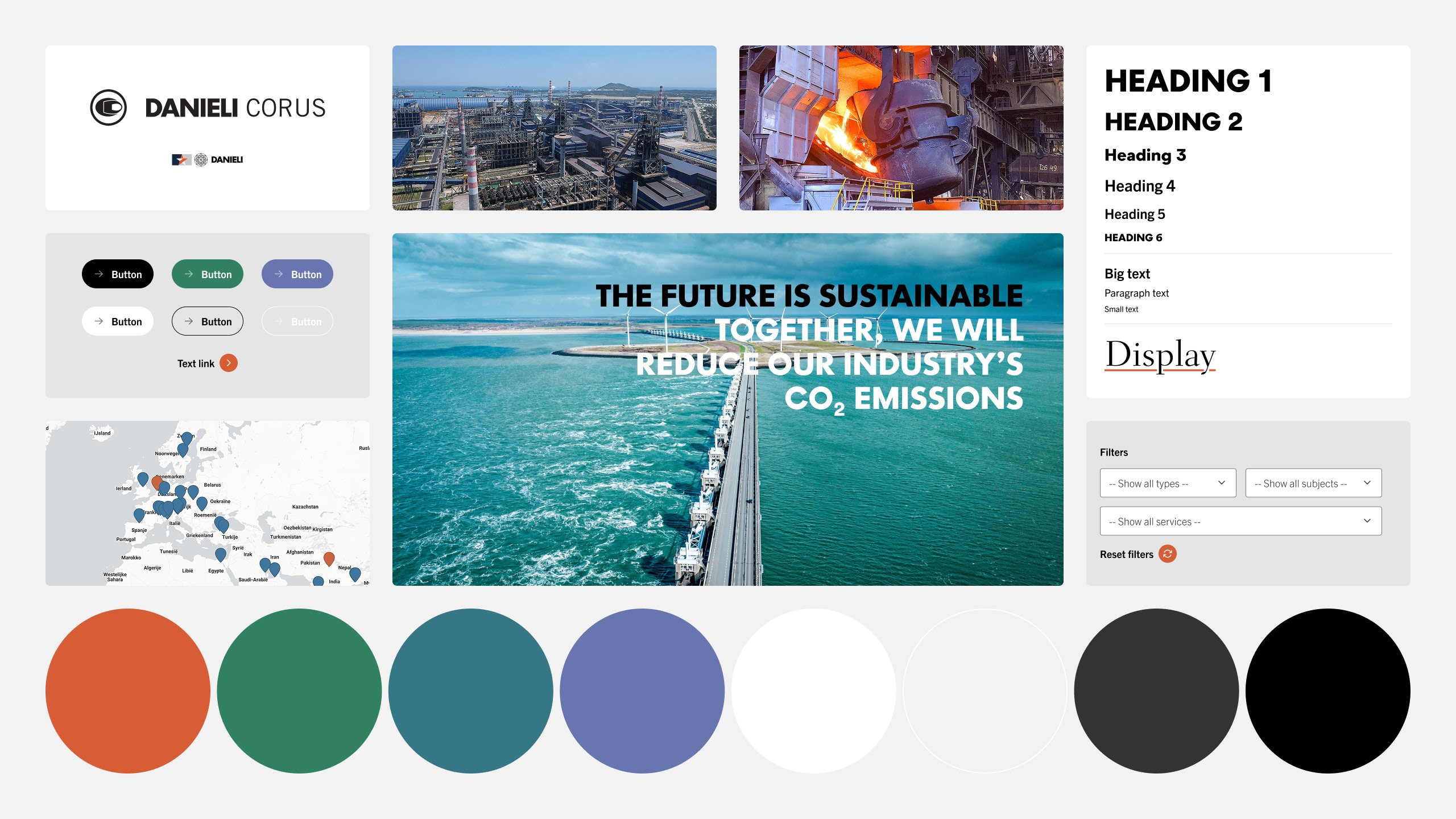Open the molten steel furnace photo
1456x819 pixels.
click(901, 128)
